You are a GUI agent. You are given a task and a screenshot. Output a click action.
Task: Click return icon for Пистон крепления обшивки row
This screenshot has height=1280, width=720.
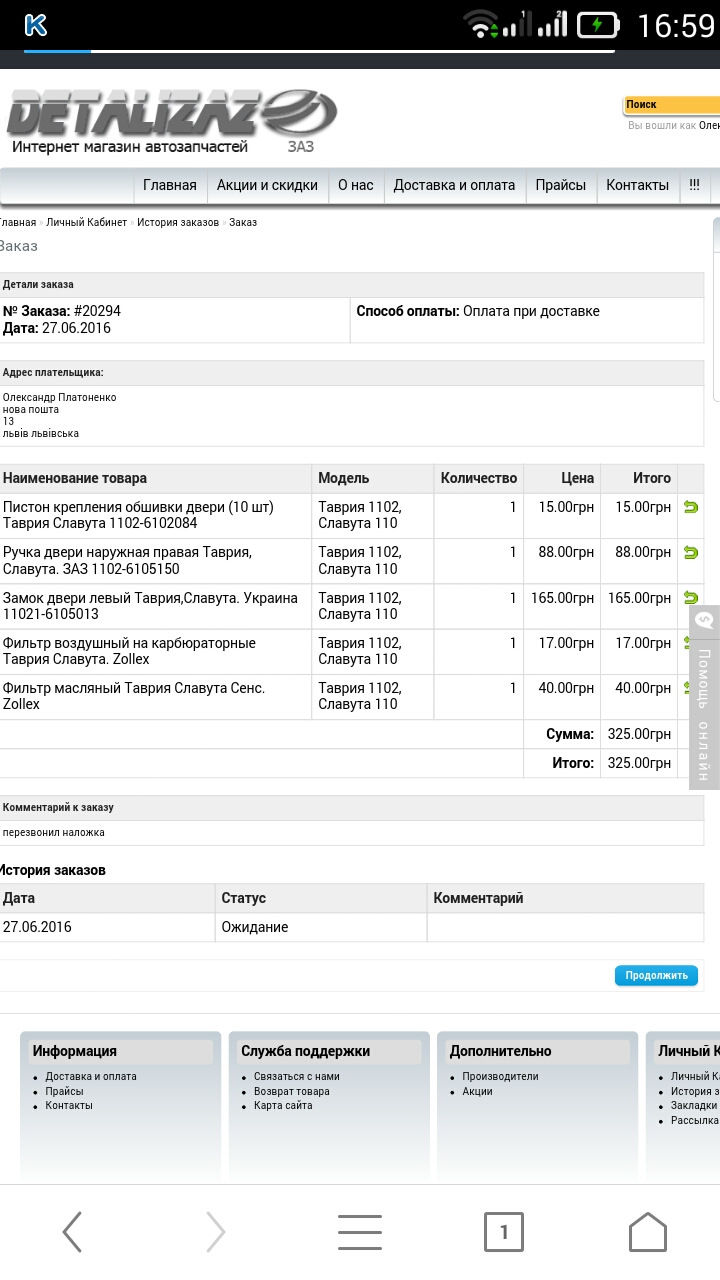point(690,507)
